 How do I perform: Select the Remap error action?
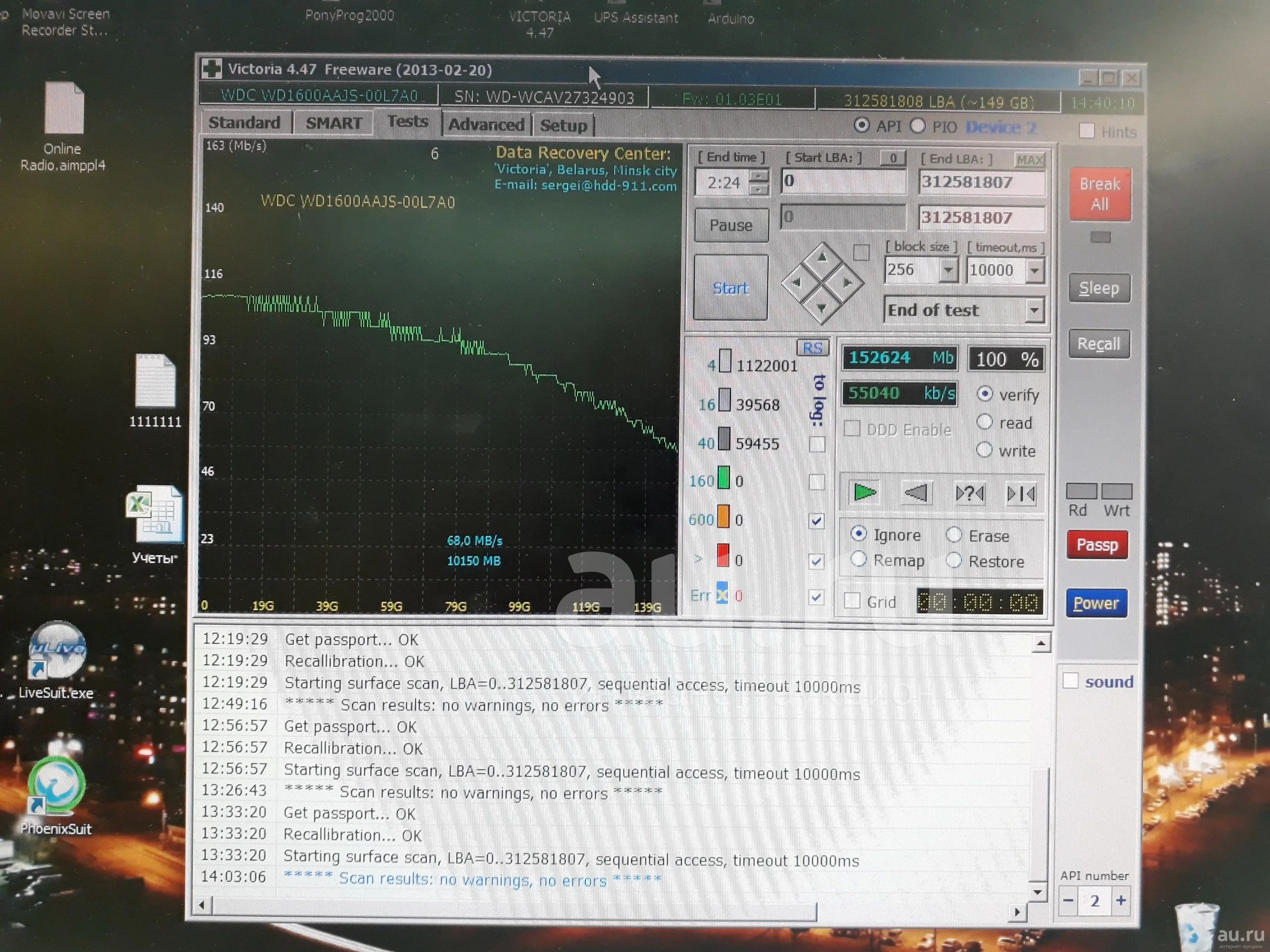coord(859,559)
